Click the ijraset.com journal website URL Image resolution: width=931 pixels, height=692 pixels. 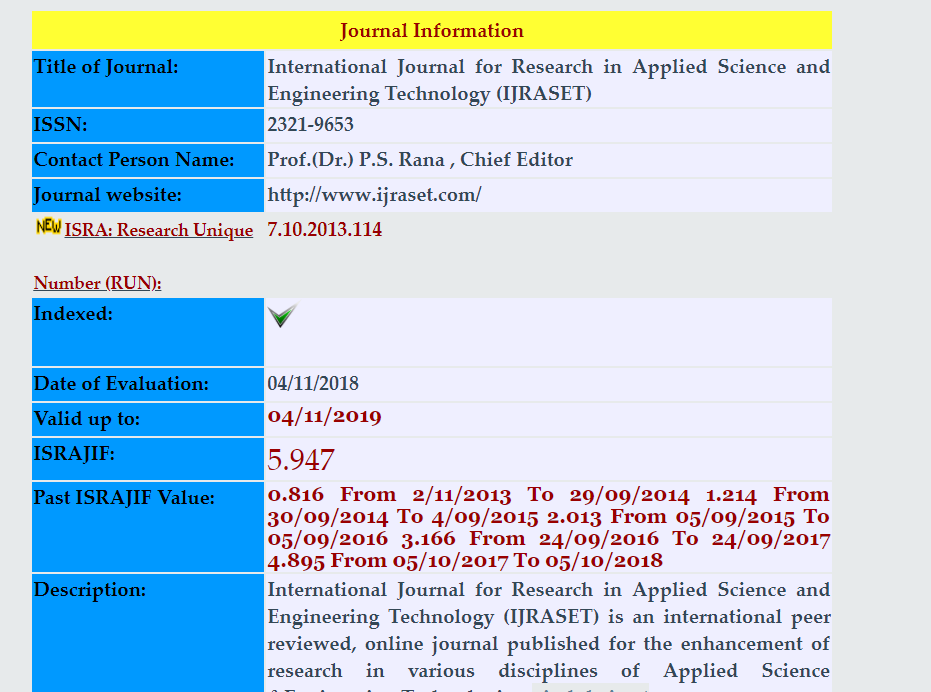(374, 195)
